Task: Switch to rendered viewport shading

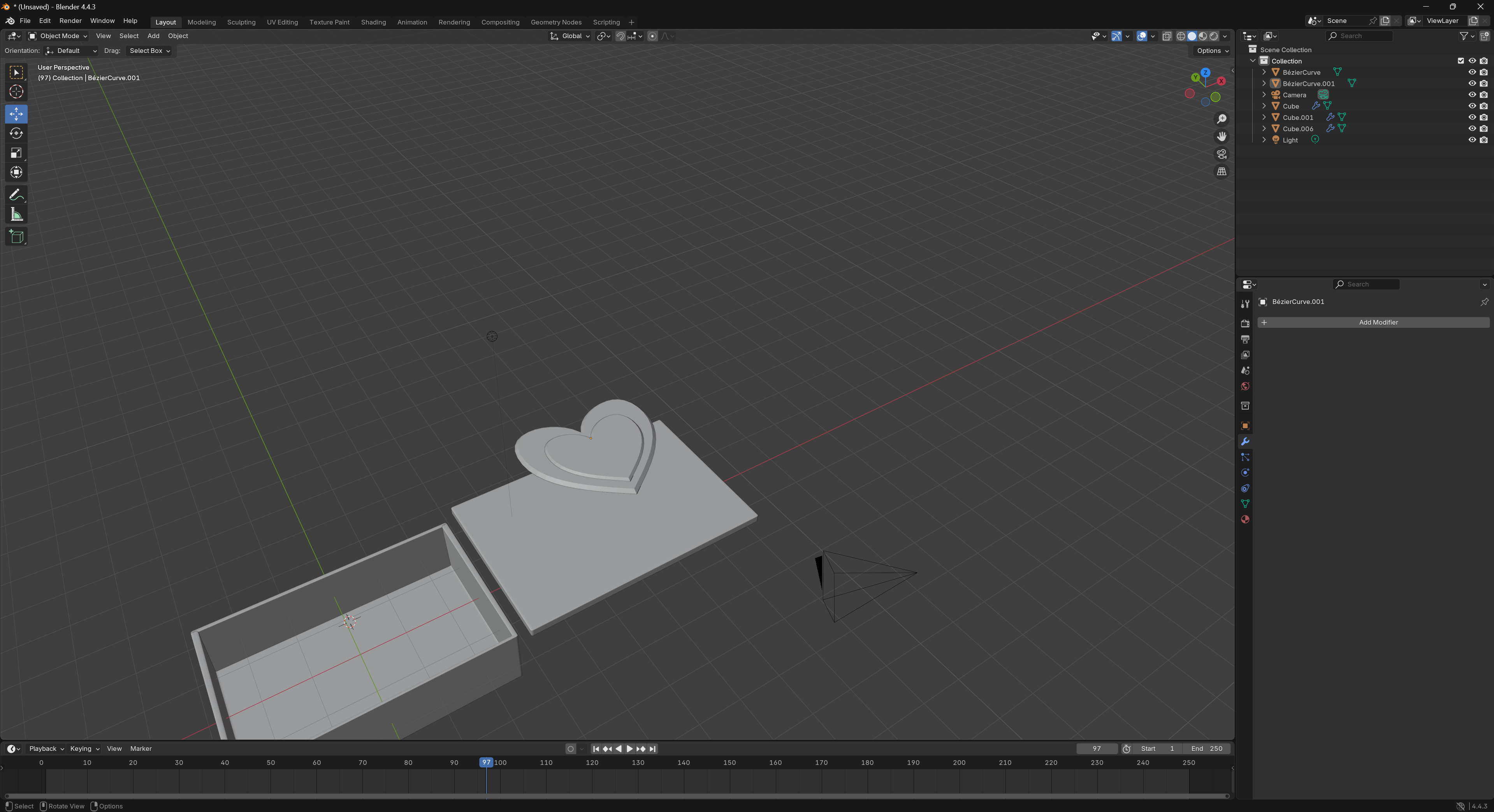Action: click(x=1214, y=36)
